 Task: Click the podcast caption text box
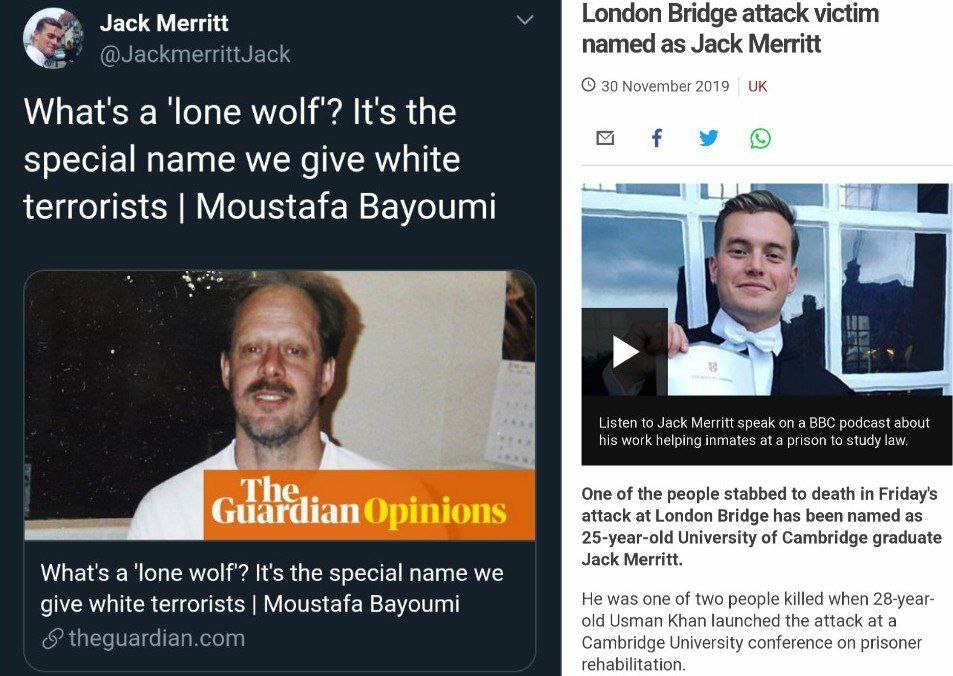click(x=766, y=431)
